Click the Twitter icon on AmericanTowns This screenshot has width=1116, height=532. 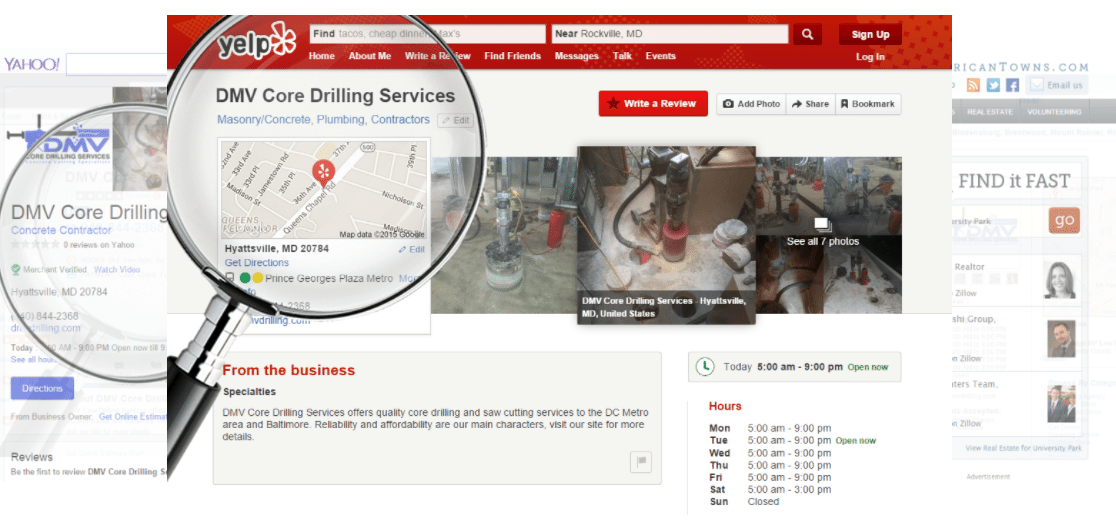(993, 85)
